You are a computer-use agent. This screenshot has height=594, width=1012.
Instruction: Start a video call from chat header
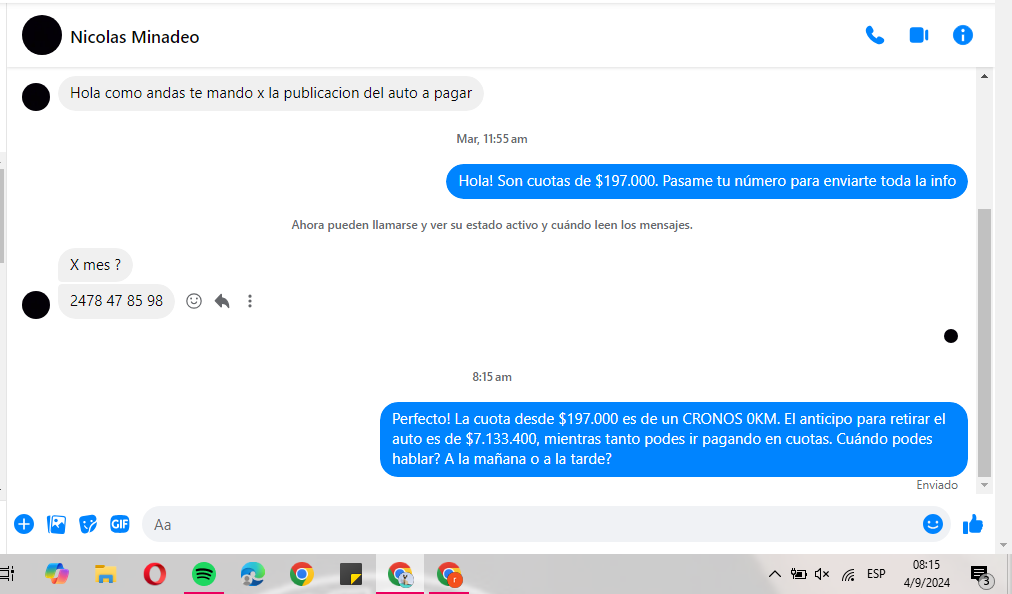point(919,35)
